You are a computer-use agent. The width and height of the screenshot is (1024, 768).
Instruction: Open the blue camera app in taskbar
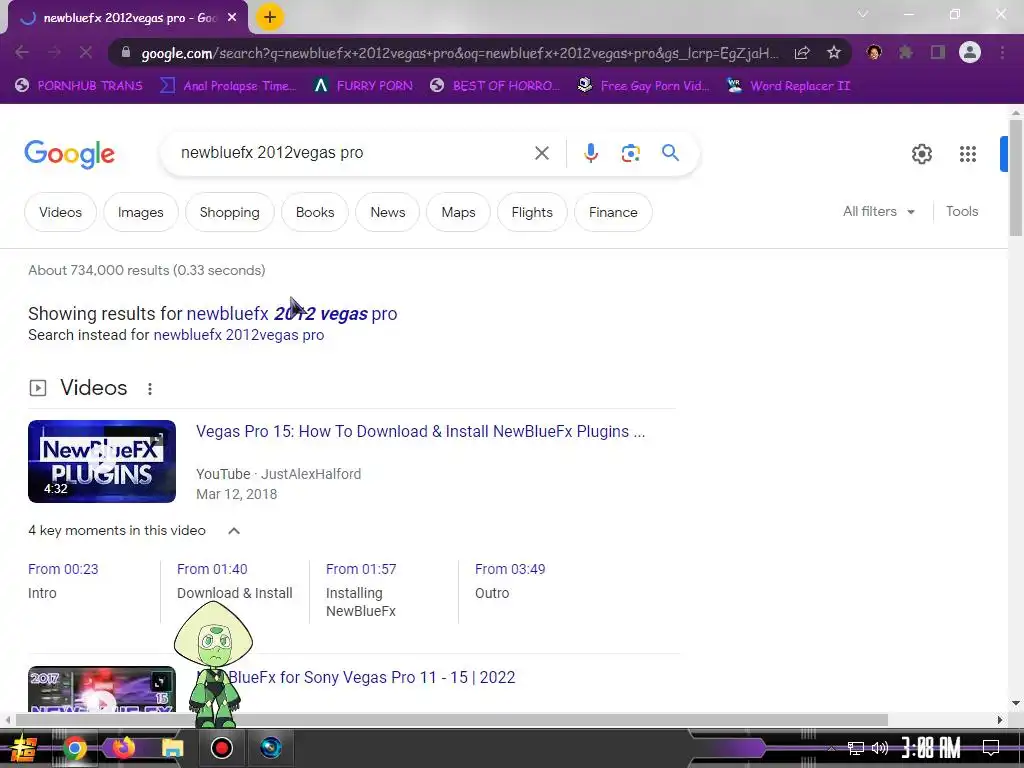click(x=270, y=748)
